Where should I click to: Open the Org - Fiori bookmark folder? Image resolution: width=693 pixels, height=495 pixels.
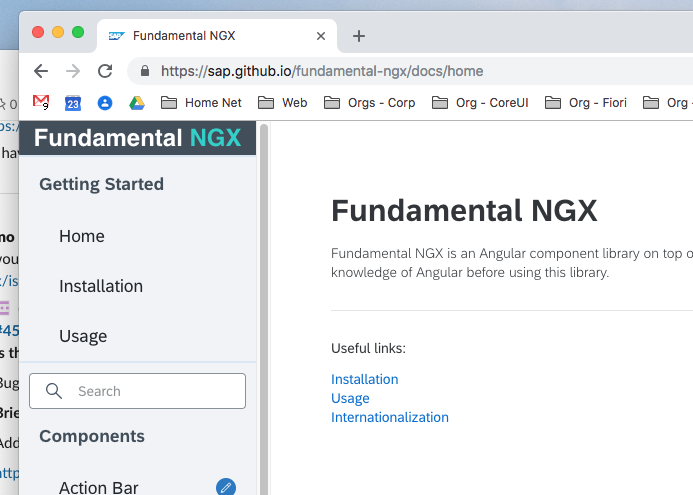point(586,103)
